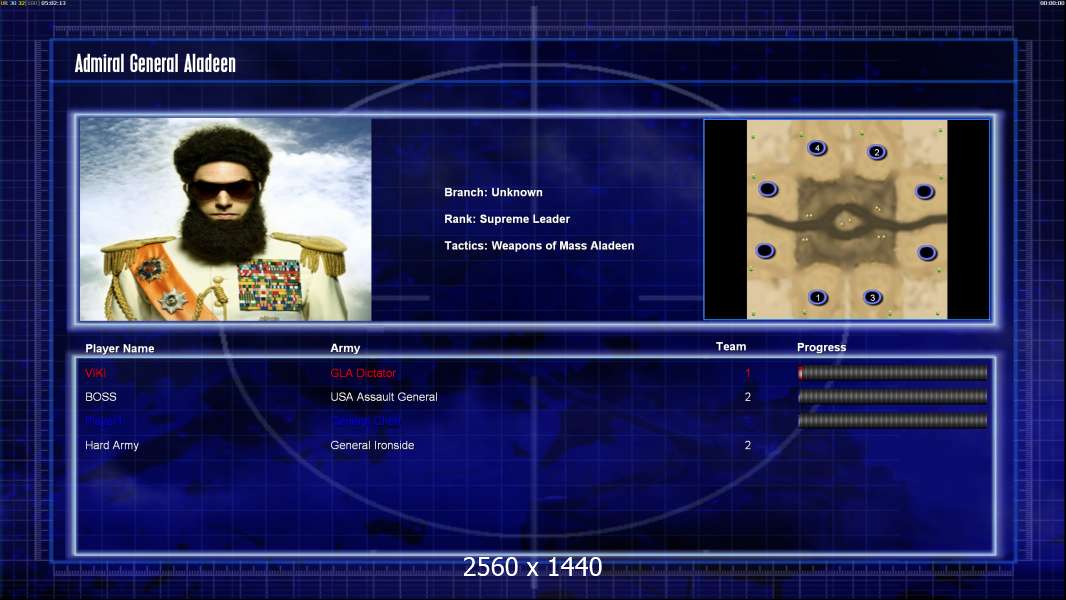The image size is (1066, 600).
Task: Click the empty lower-right start position marker
Action: tap(927, 253)
